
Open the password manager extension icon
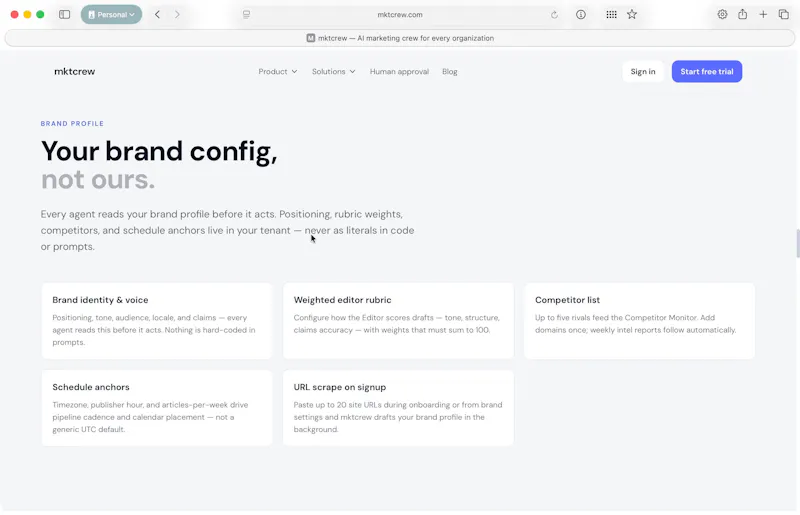point(581,14)
